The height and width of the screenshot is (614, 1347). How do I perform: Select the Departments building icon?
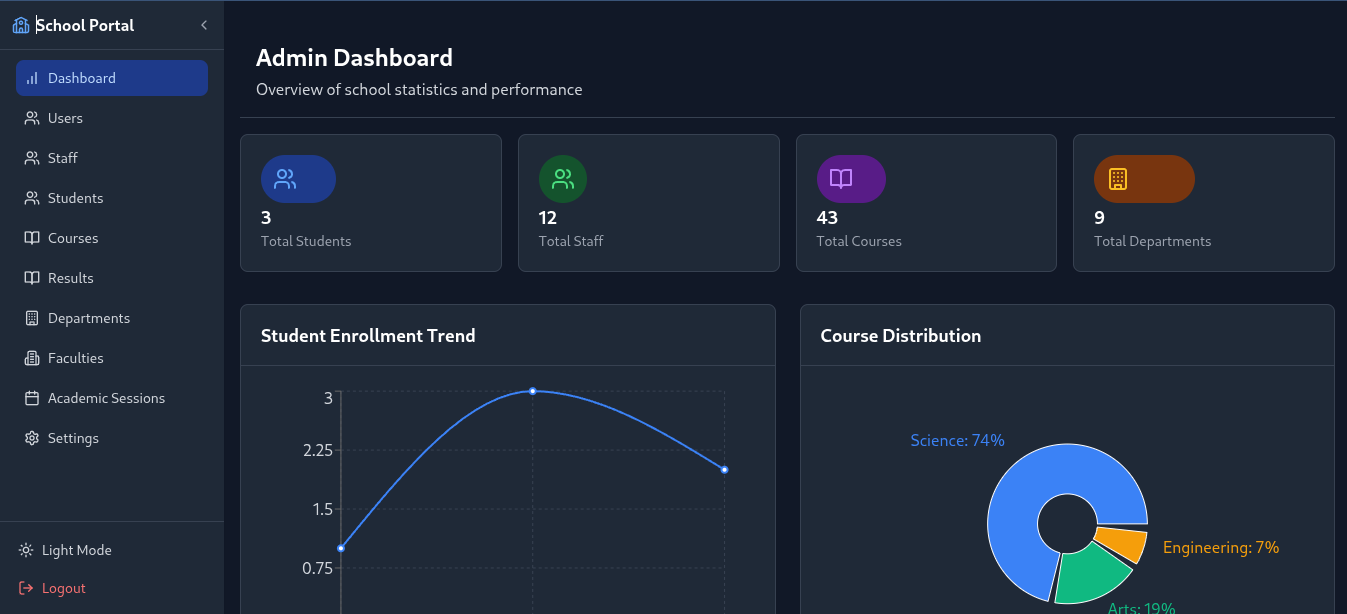[x=32, y=317]
